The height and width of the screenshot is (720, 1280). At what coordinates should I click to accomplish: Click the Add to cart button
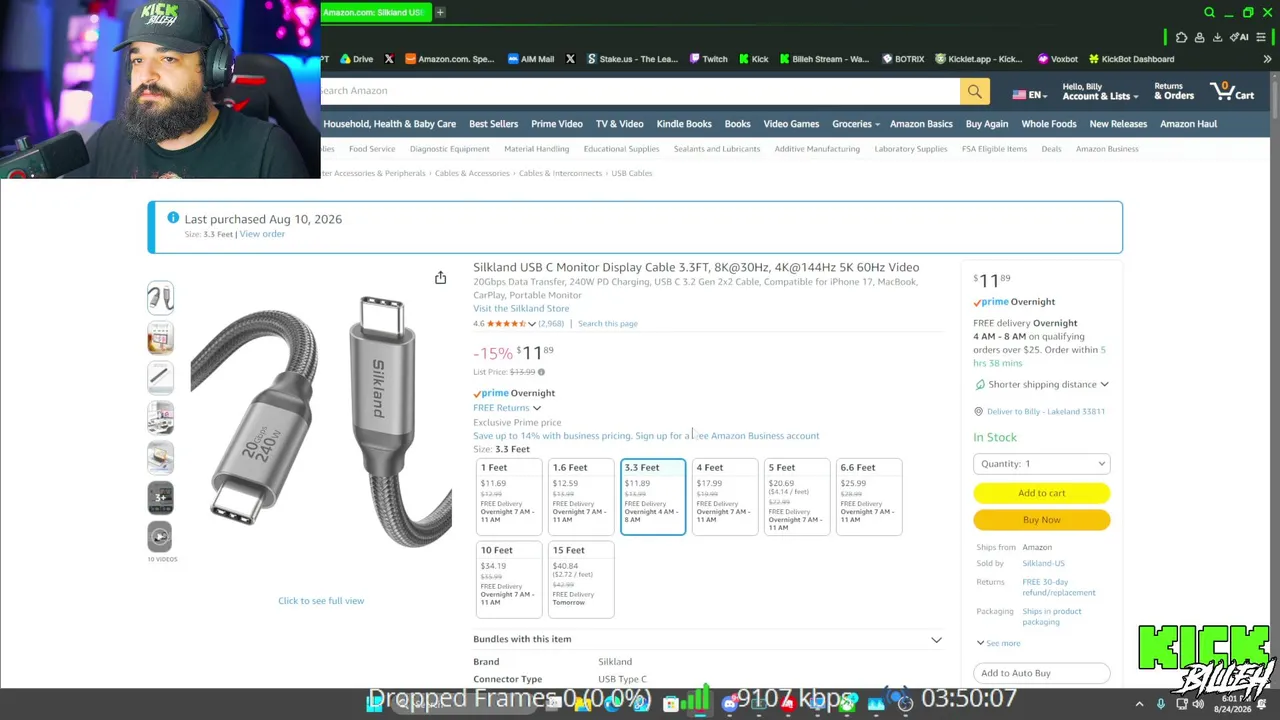coord(1041,493)
